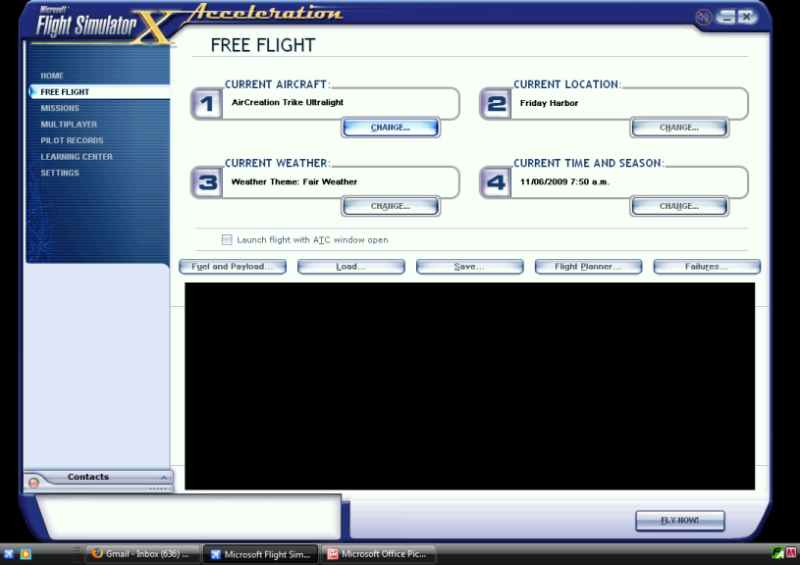
Task: Click the white chat box below Contacts
Action: (x=191, y=517)
